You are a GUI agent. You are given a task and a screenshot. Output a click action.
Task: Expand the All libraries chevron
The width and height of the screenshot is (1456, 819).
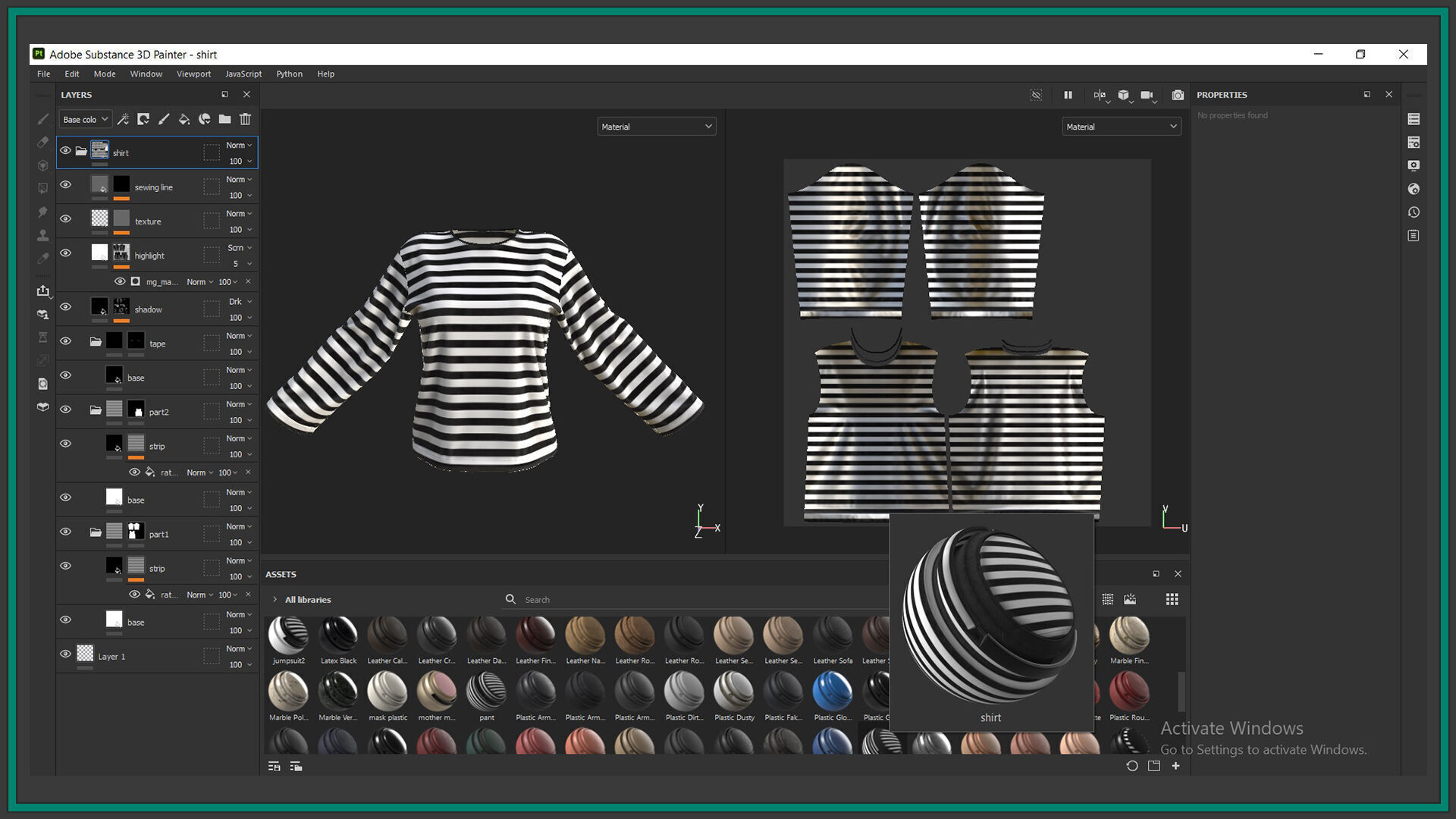click(x=275, y=599)
